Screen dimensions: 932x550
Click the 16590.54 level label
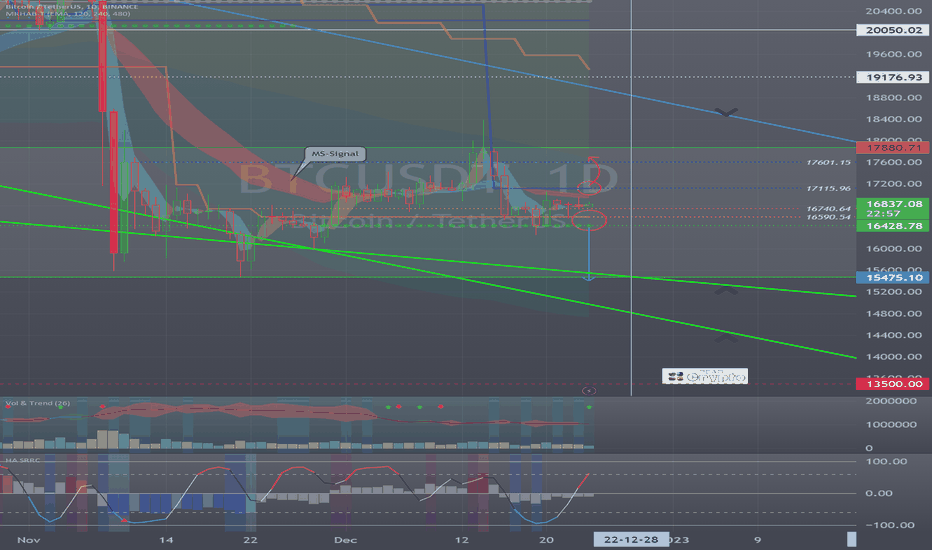(828, 217)
